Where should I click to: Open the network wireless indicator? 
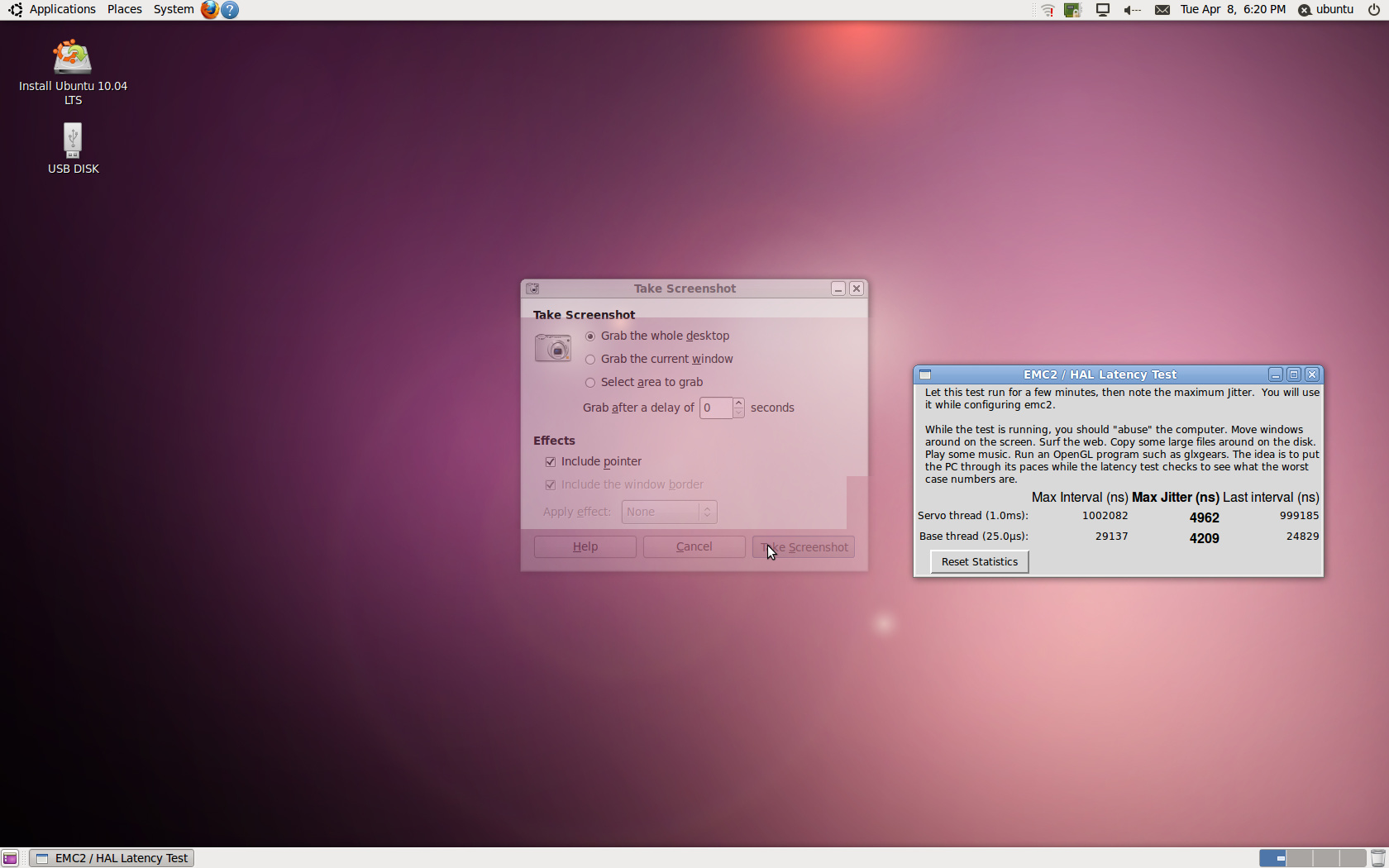(1048, 10)
